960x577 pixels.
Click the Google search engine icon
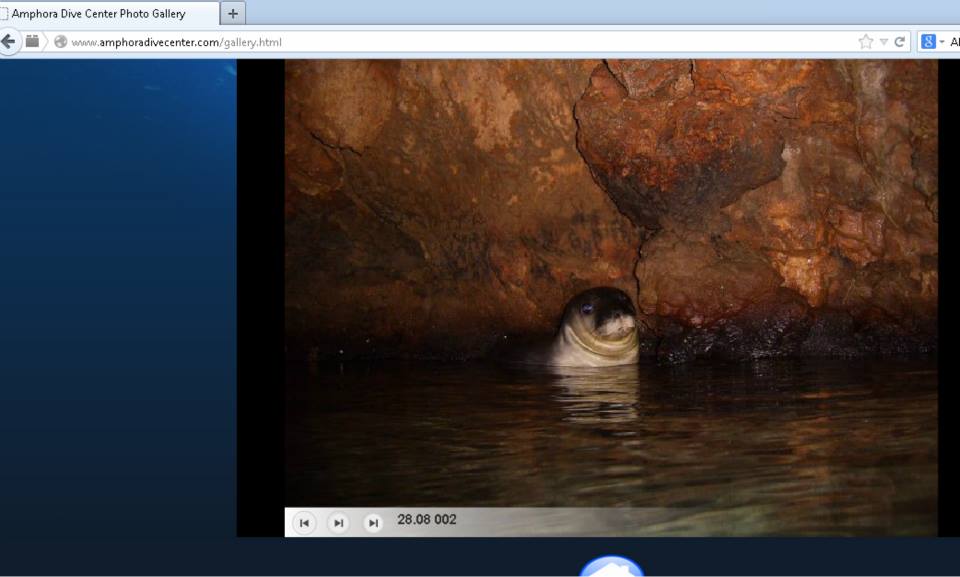pyautogui.click(x=928, y=42)
